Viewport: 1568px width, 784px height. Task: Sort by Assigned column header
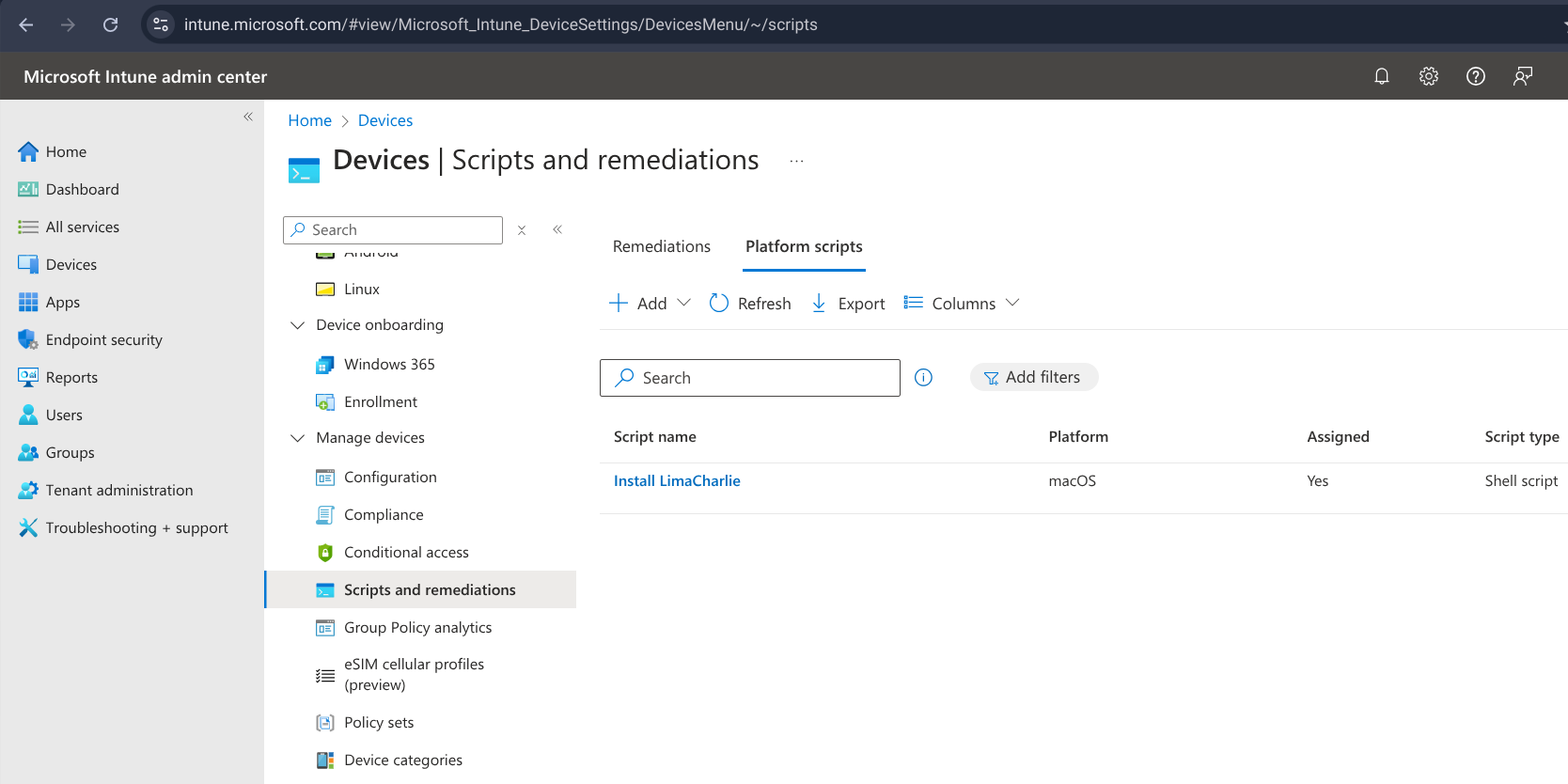click(x=1338, y=436)
